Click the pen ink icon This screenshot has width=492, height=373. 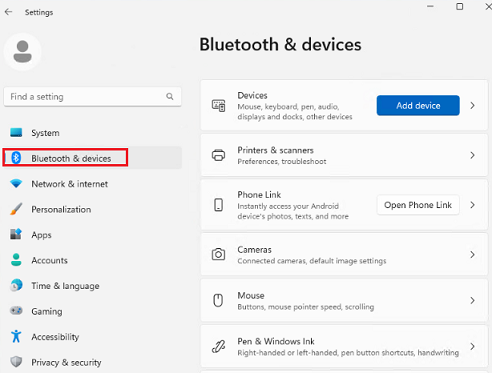pos(218,346)
